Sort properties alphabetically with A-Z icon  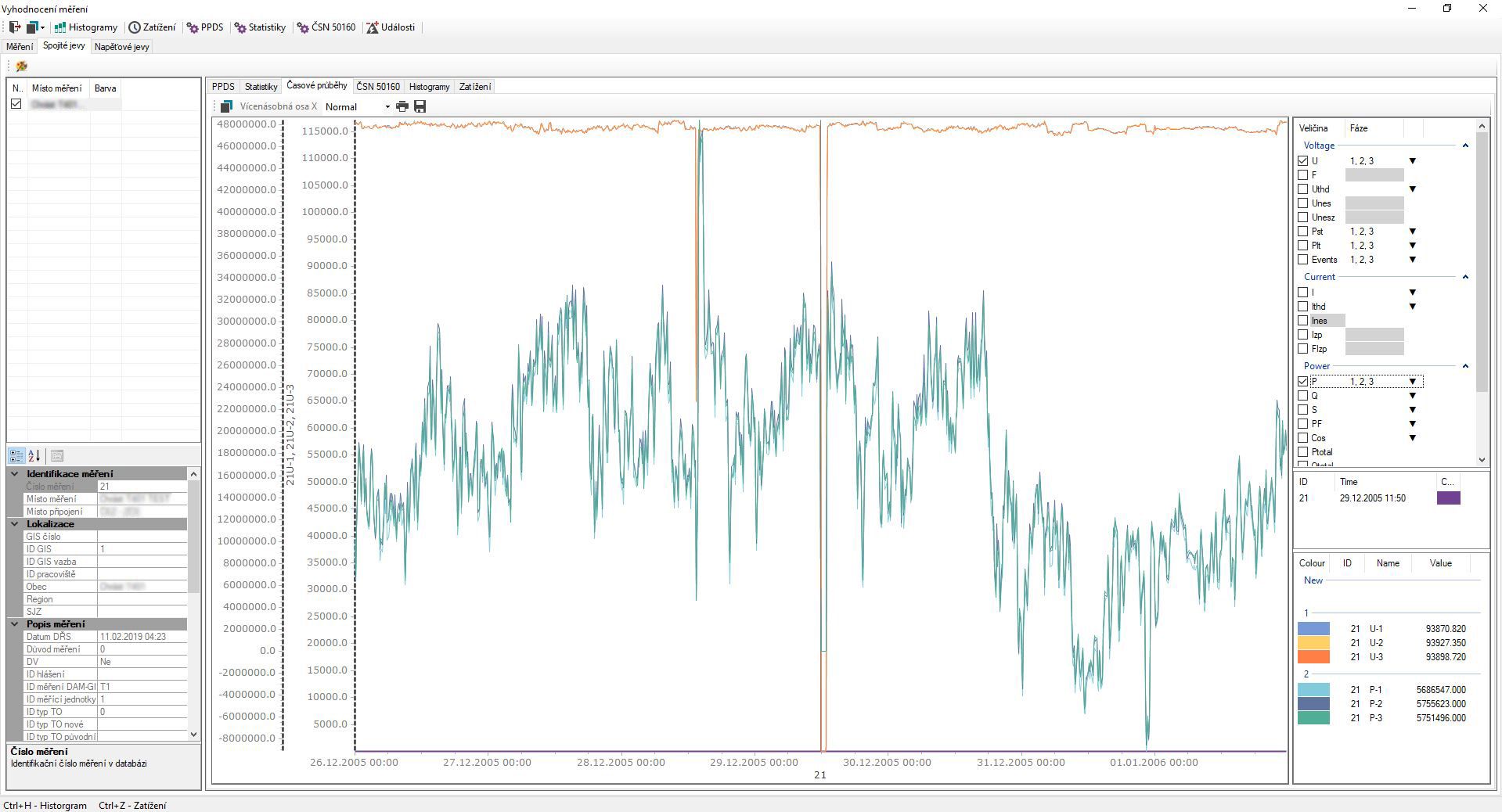[x=34, y=455]
